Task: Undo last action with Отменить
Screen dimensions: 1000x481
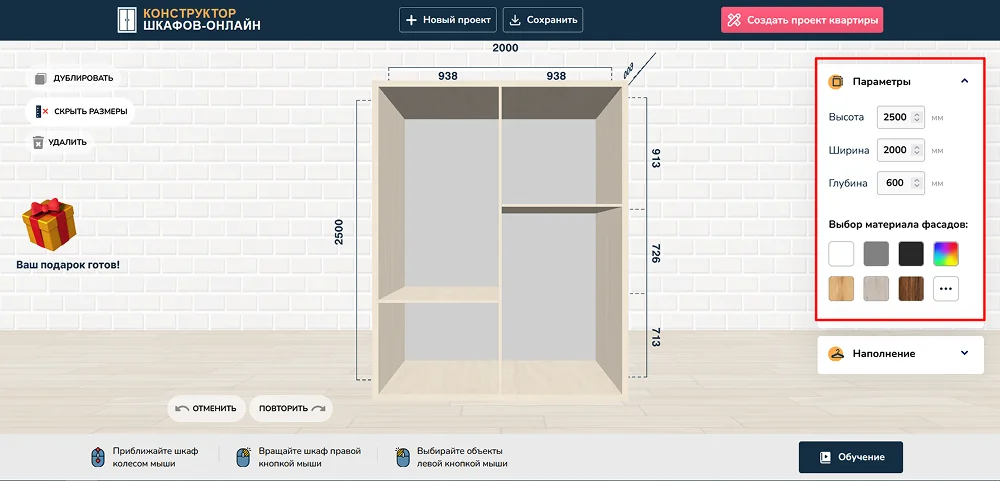Action: click(x=206, y=408)
